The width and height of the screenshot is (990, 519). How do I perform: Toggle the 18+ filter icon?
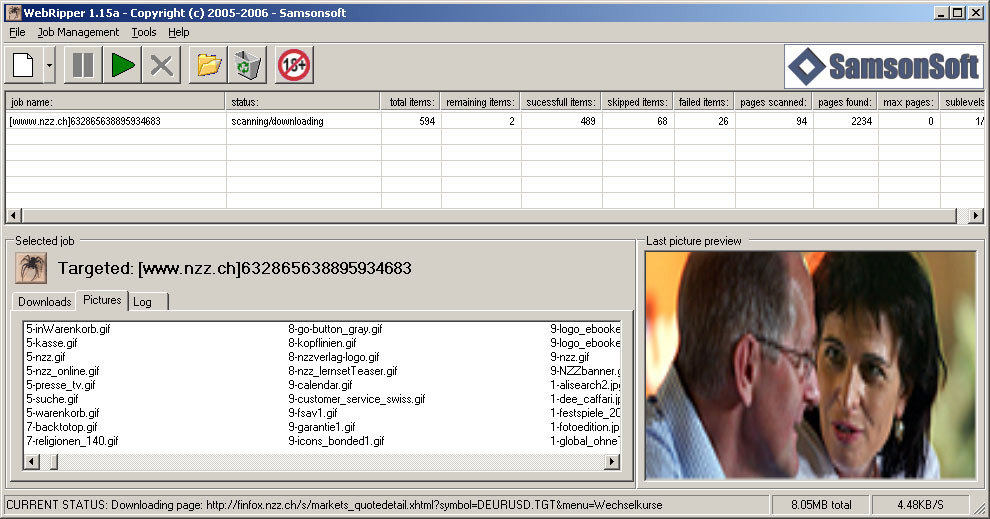(294, 65)
